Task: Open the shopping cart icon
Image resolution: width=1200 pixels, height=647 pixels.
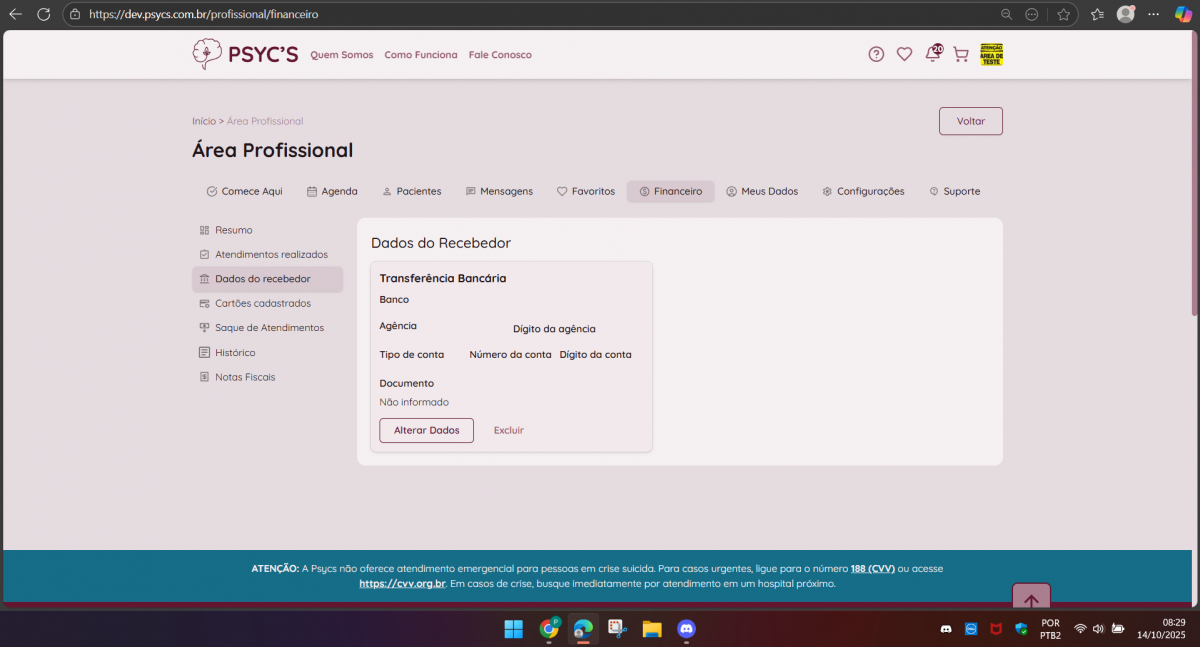Action: click(960, 54)
